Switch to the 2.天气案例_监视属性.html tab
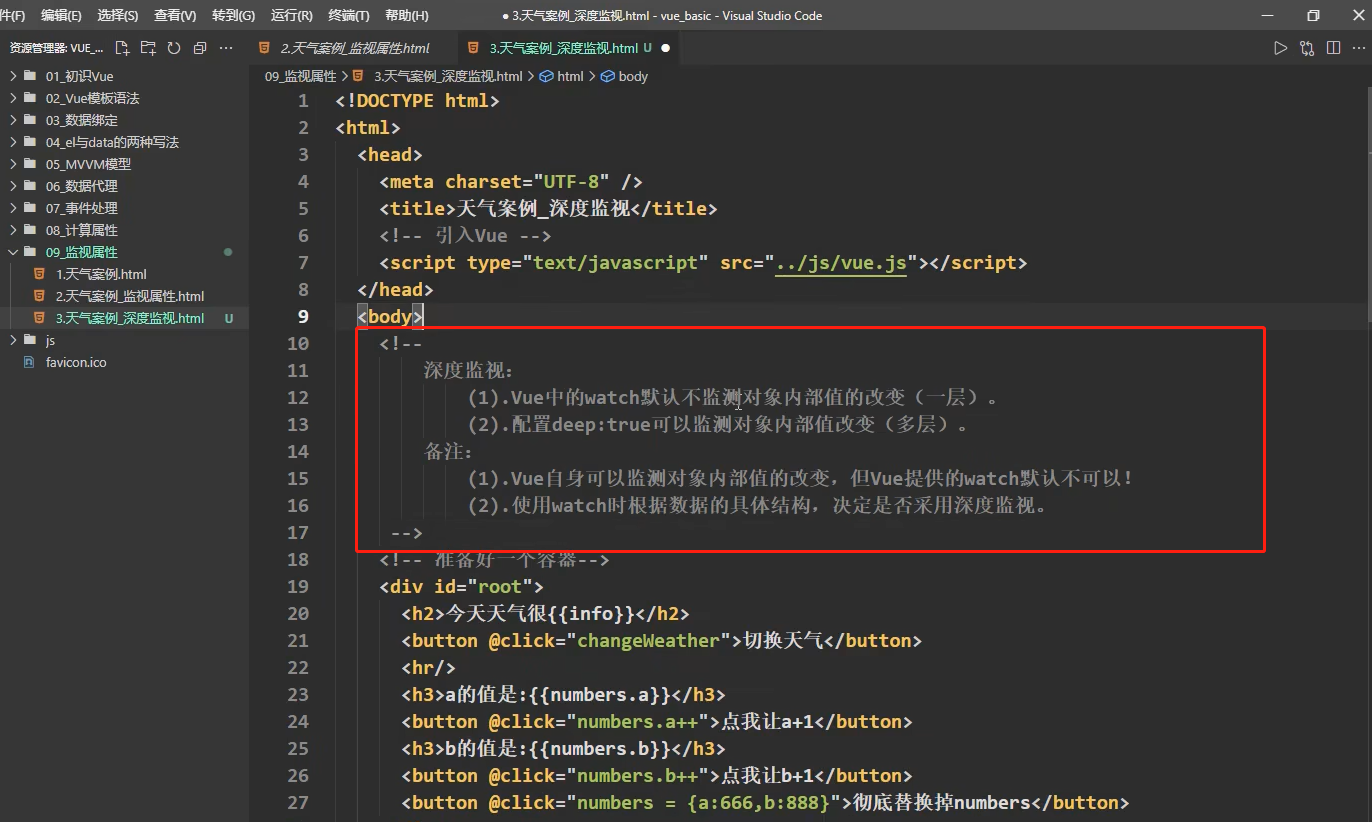 click(x=355, y=48)
